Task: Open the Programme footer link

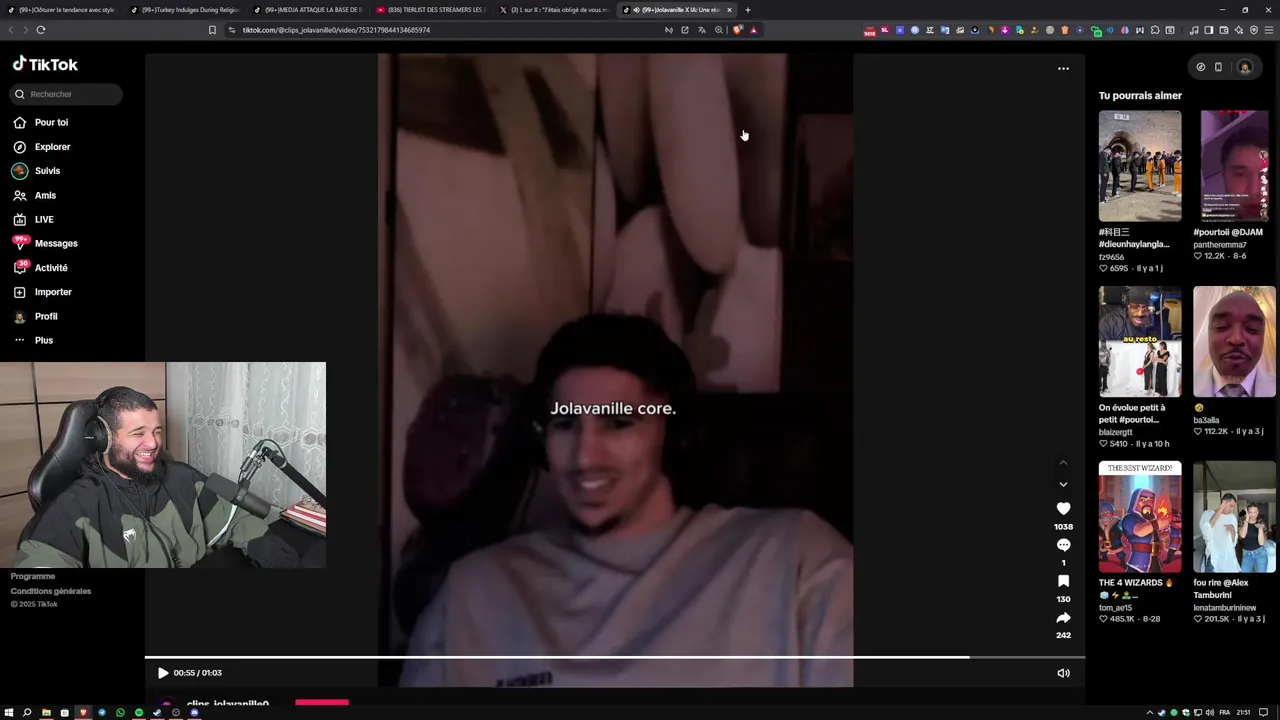Action: (33, 576)
